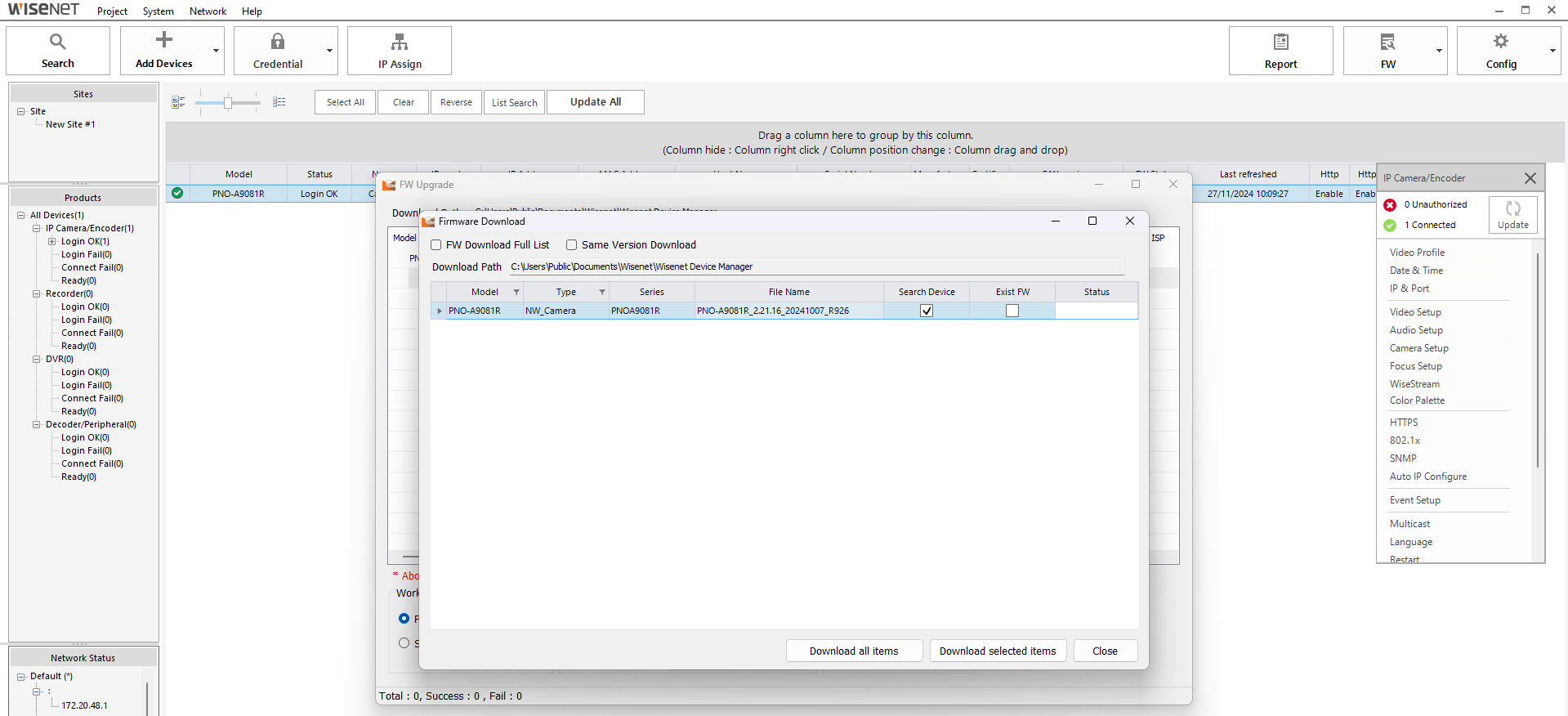Collapse the Site tree node
This screenshot has width=1568, height=716.
[x=21, y=111]
